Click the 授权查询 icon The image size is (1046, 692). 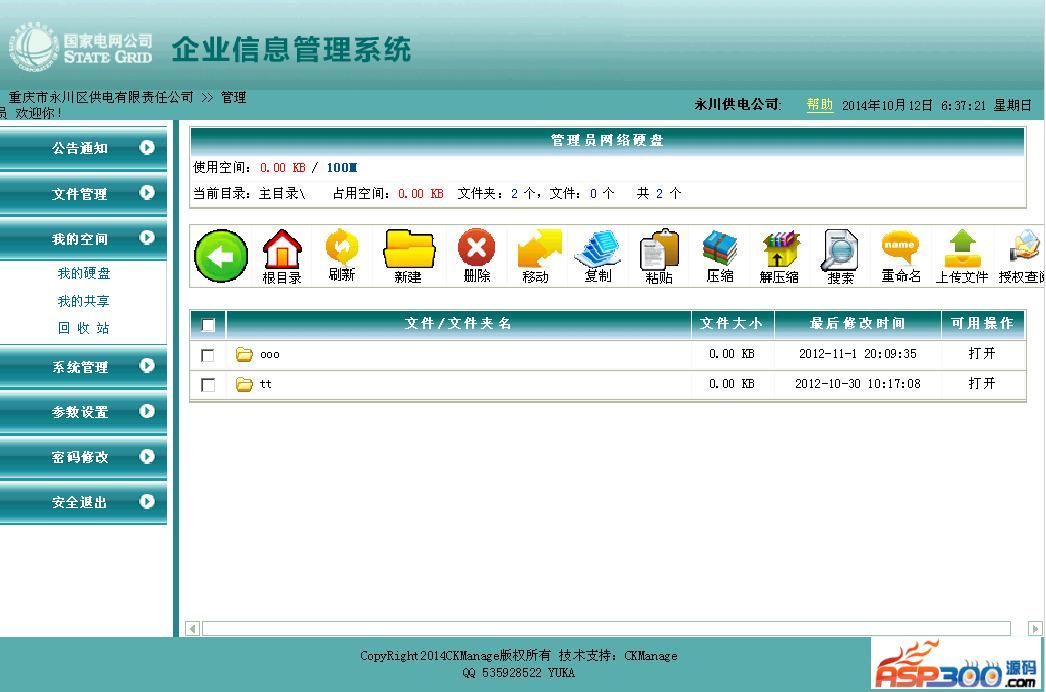pos(1022,257)
